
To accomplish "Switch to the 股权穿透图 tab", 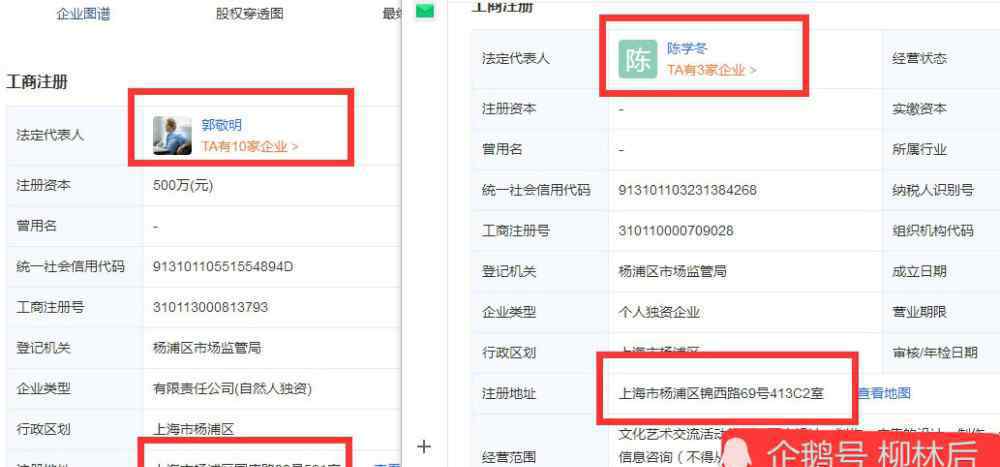I will click(249, 14).
